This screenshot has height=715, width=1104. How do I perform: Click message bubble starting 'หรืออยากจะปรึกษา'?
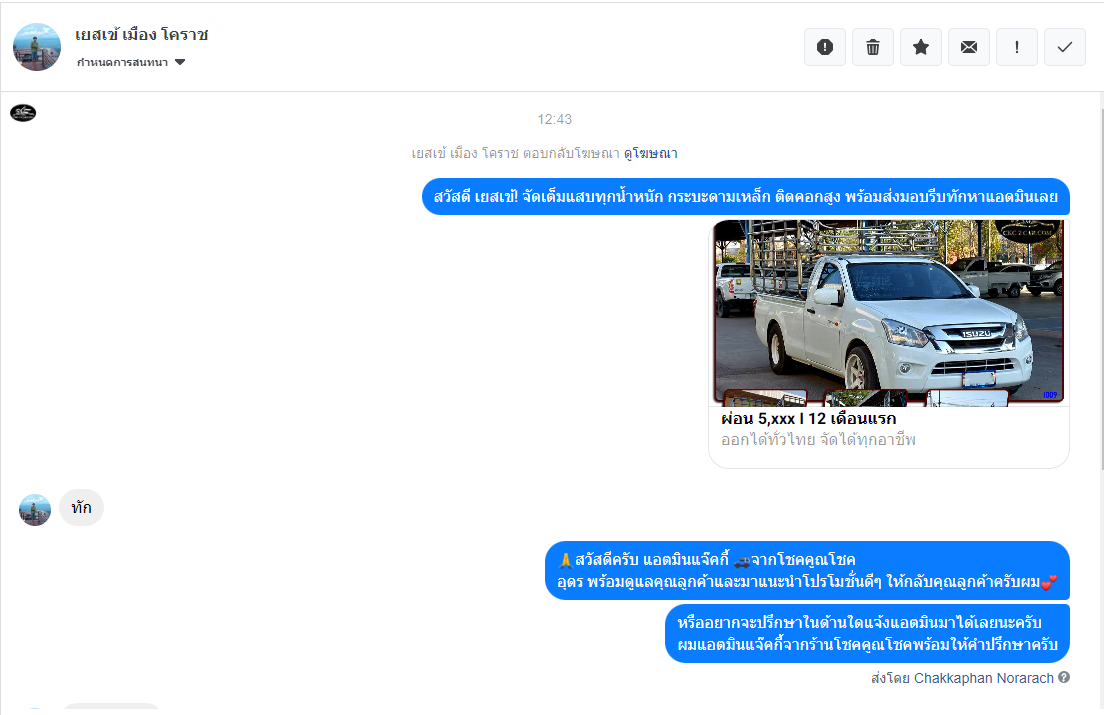pyautogui.click(x=867, y=633)
